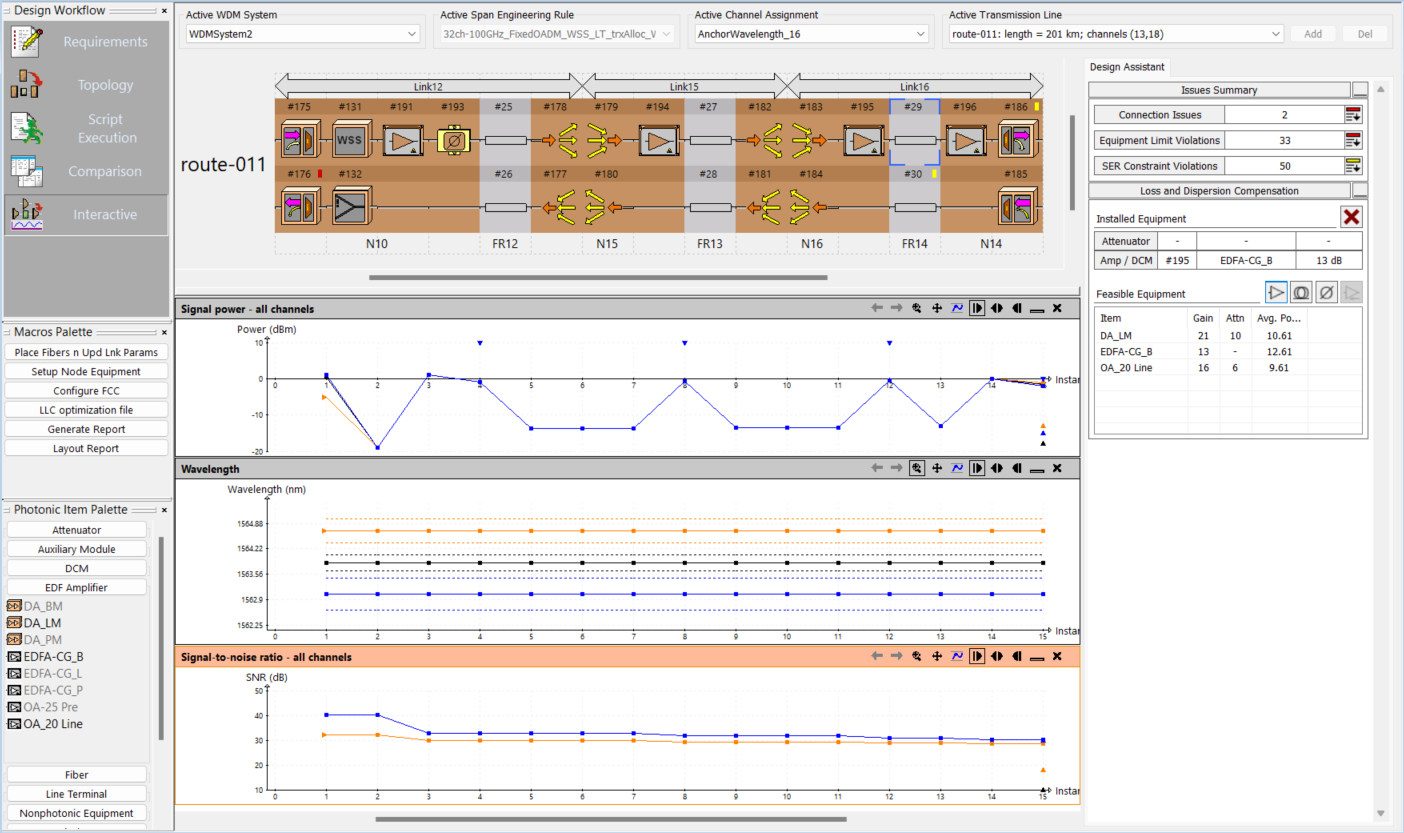Select amplifier #191 in node N10
Image resolution: width=1404 pixels, height=833 pixels.
pyautogui.click(x=402, y=142)
